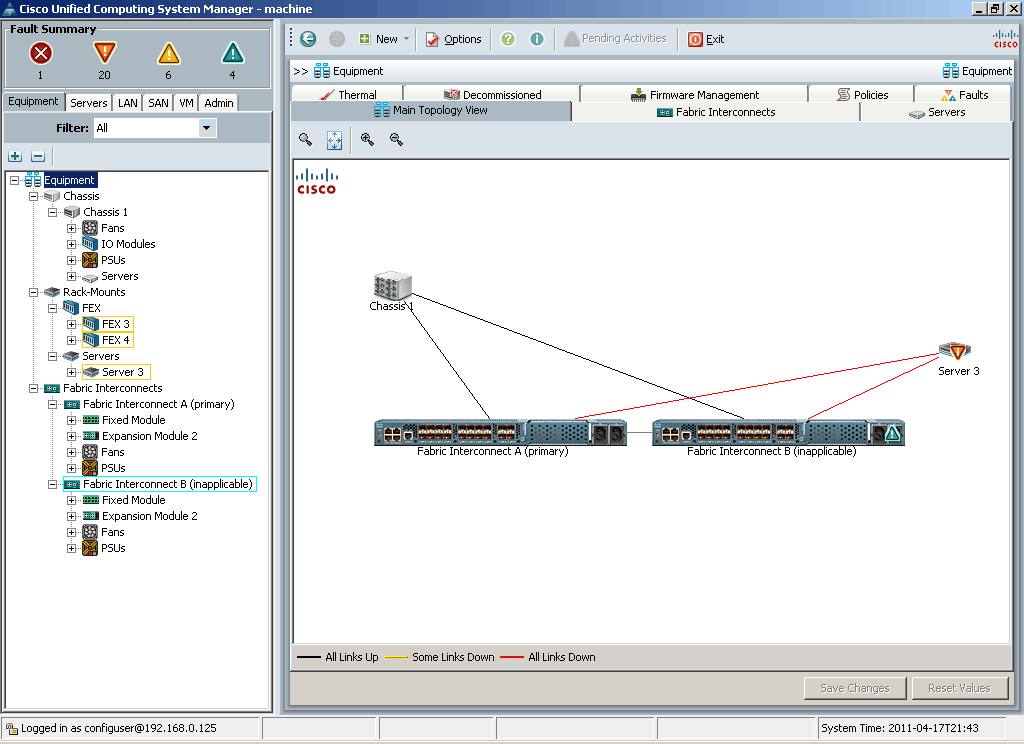Collapse the Rack-Mounts node

click(33, 293)
